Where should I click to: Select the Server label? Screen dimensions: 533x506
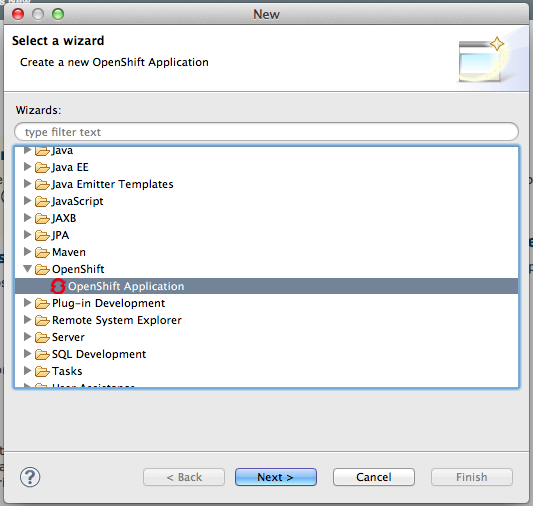click(x=68, y=337)
